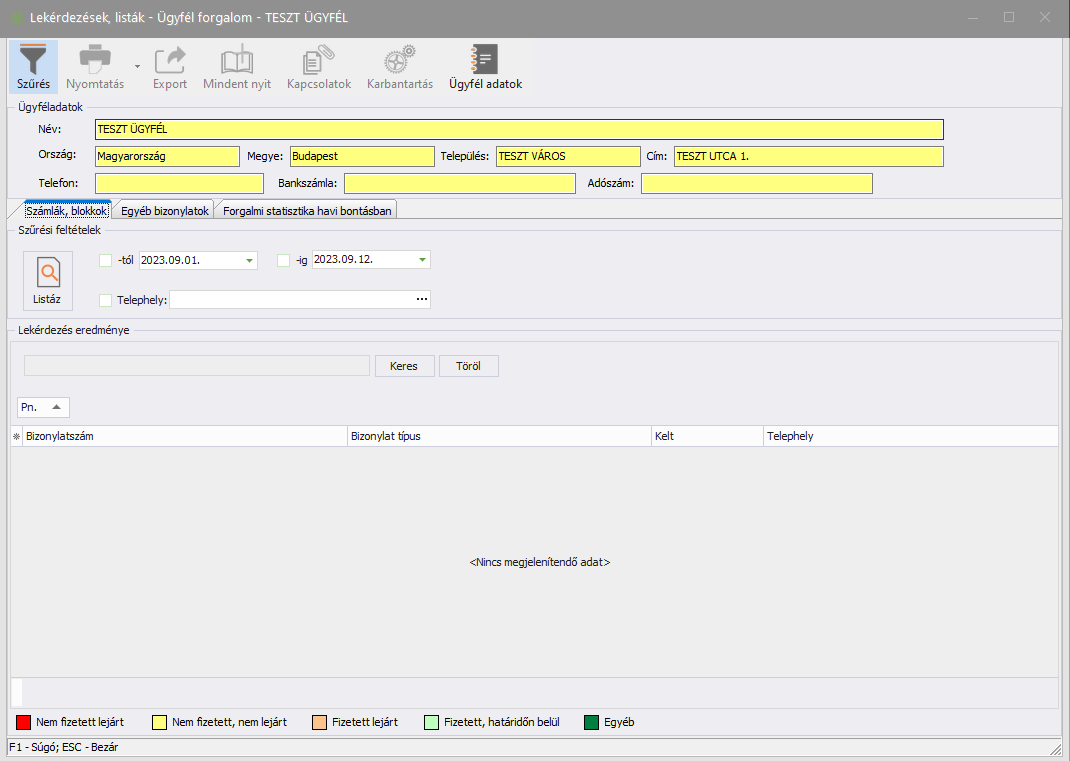The image size is (1070, 761).
Task: Enable the -tól start date checkbox
Action: [106, 261]
